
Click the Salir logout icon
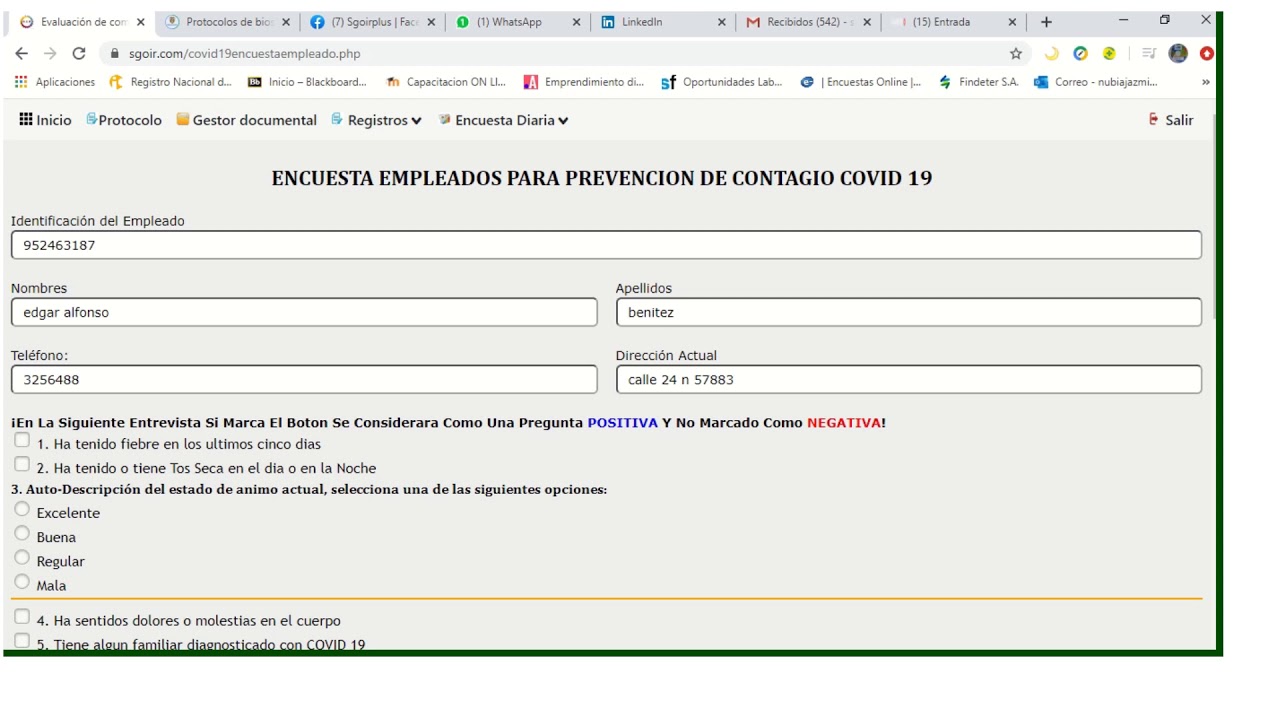click(1154, 119)
